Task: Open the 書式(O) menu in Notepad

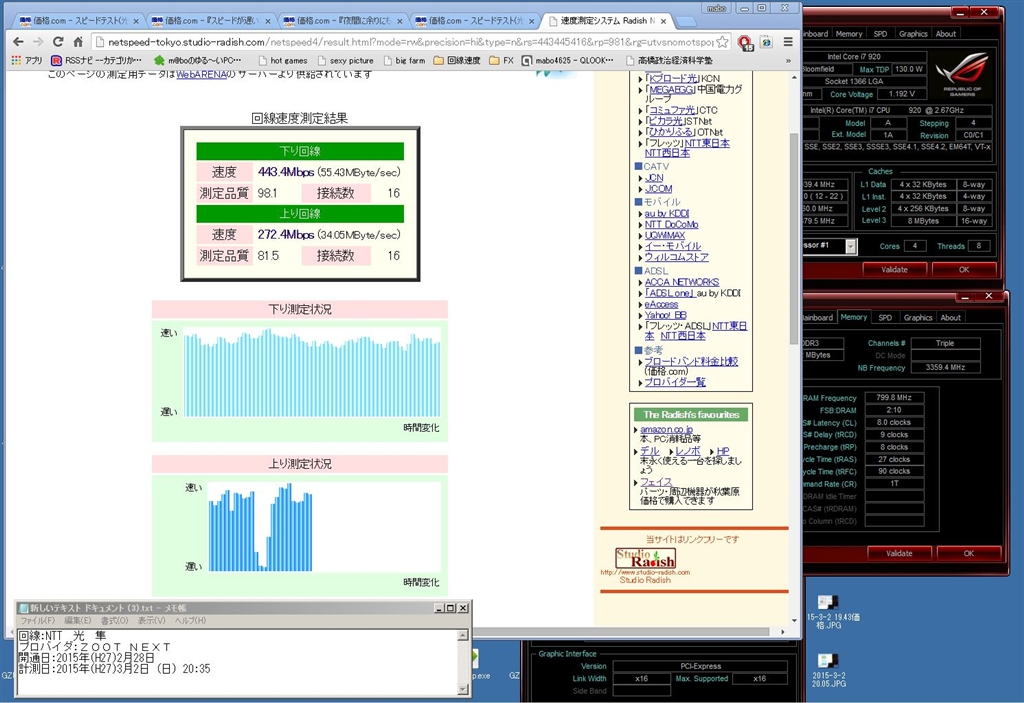Action: point(114,620)
